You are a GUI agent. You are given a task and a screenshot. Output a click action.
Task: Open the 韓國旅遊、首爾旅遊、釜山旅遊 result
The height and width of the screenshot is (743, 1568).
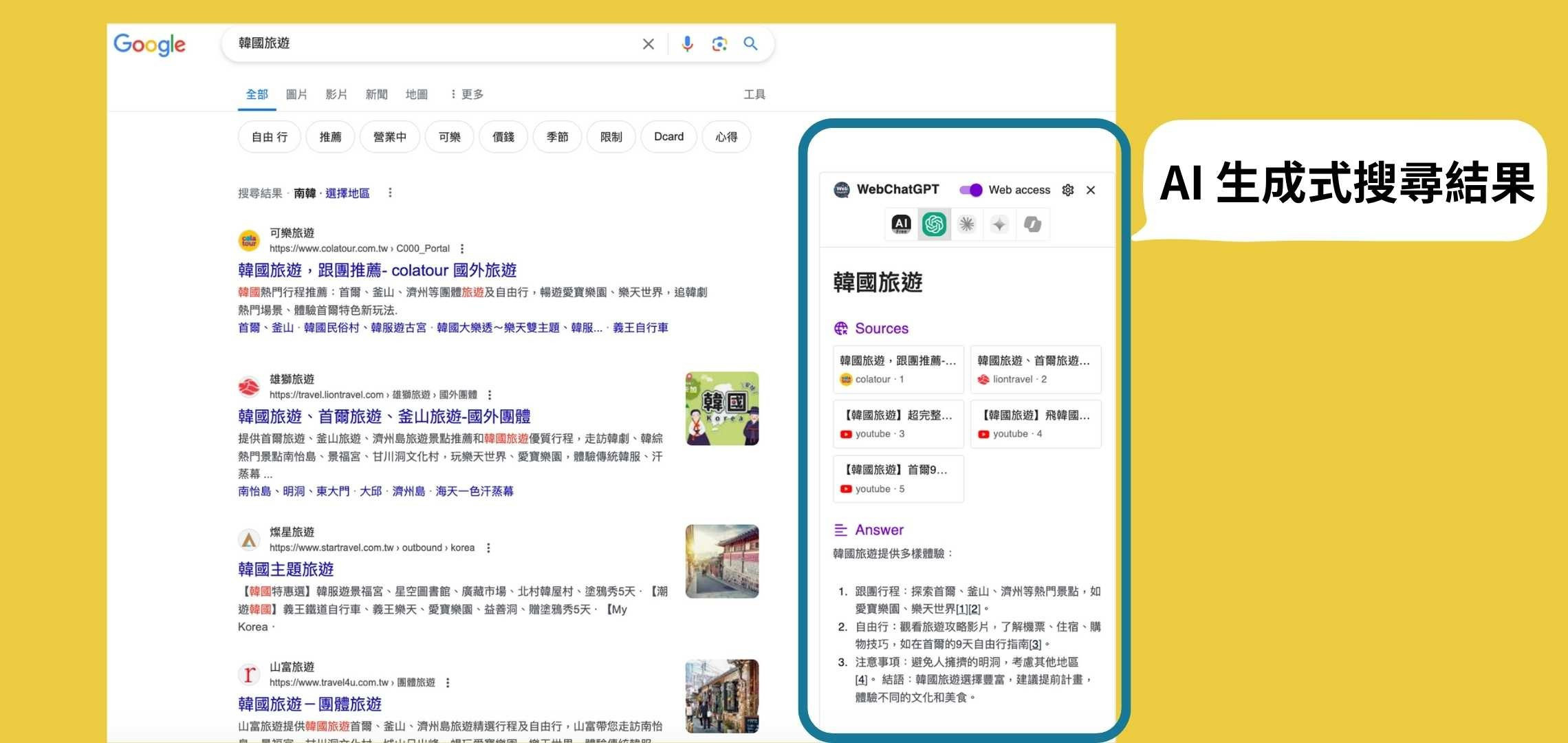pos(384,416)
